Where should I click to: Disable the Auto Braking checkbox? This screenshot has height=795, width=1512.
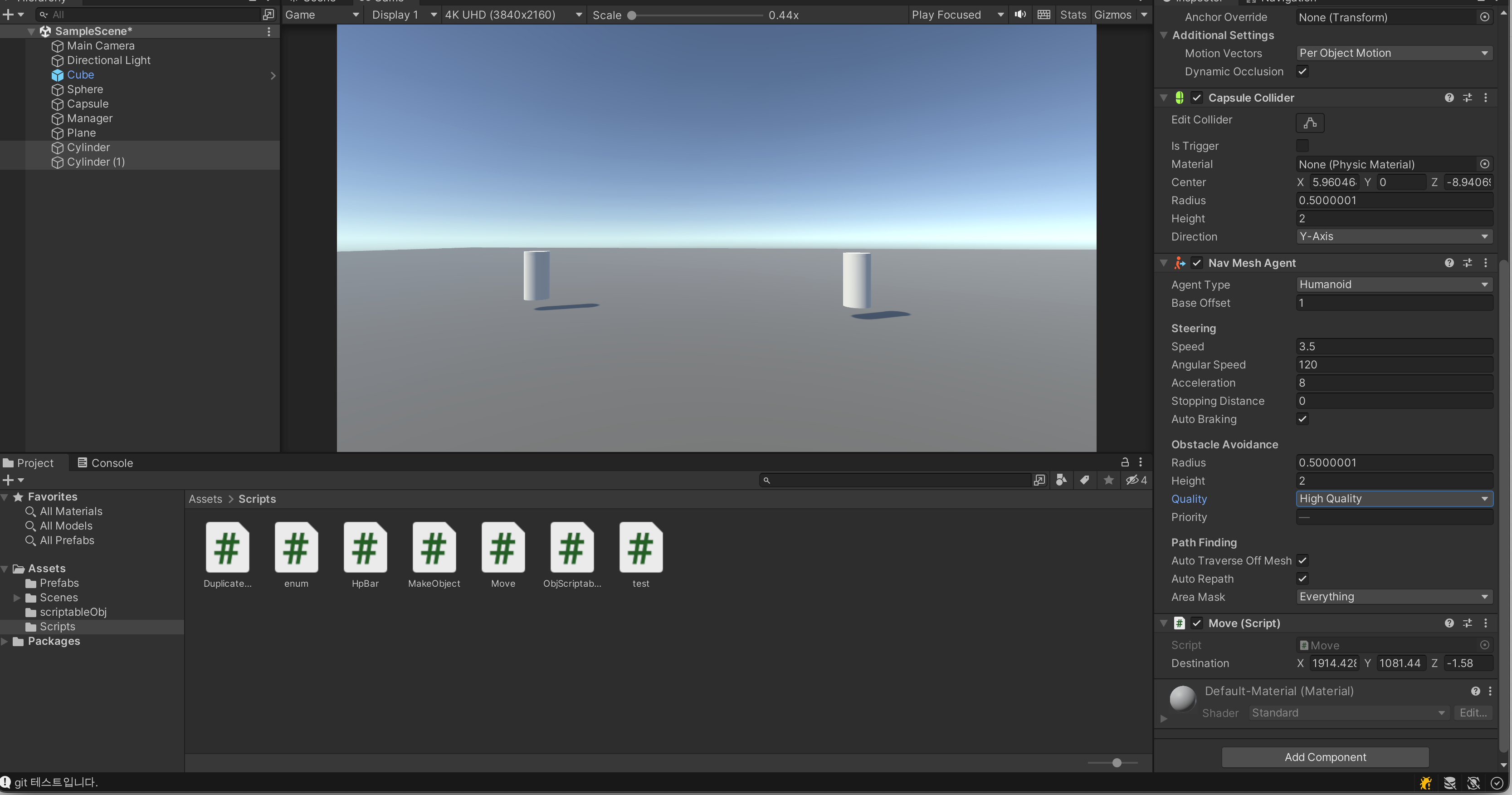[1302, 419]
